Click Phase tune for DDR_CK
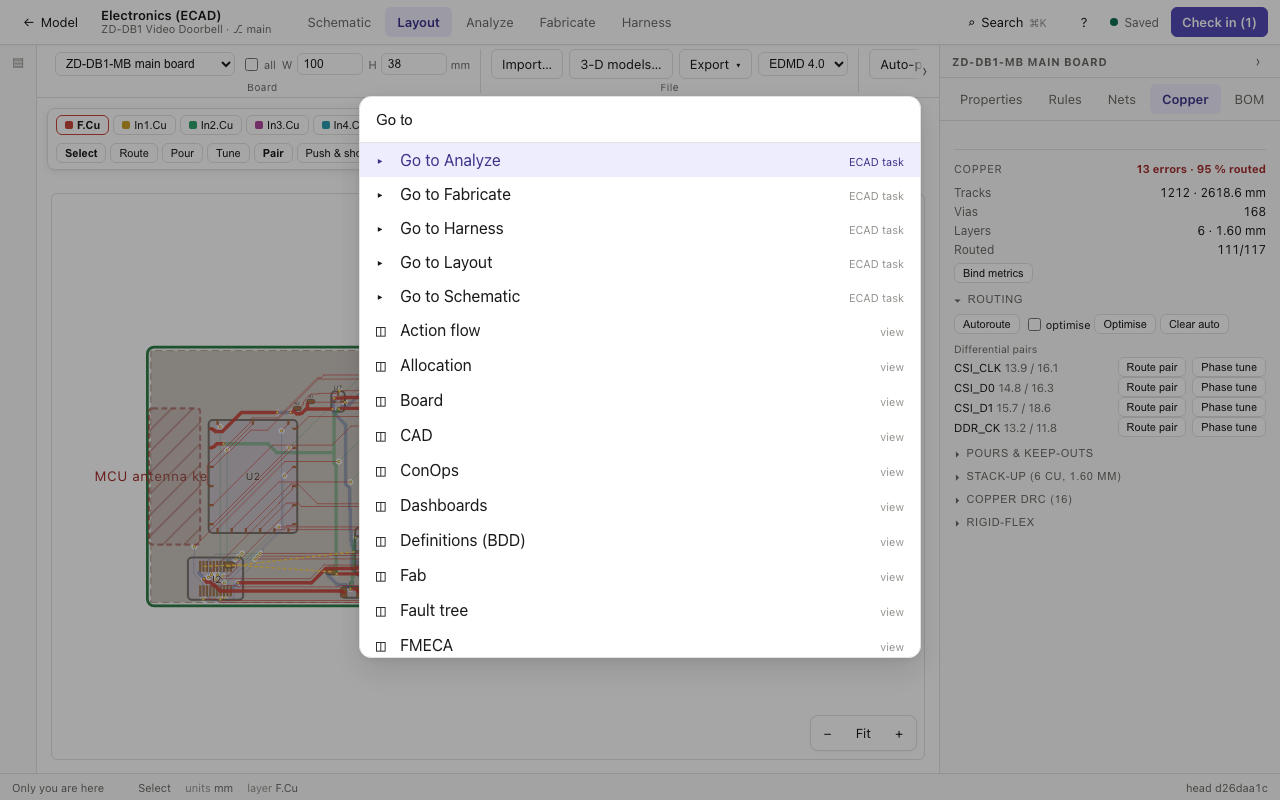Screen dimensions: 1280x800 click(x=1229, y=427)
